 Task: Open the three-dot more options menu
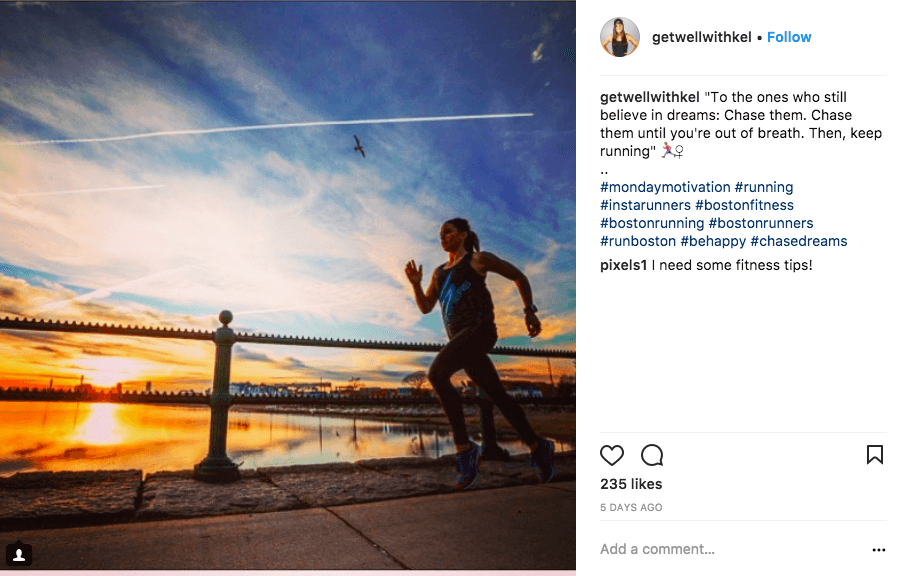point(879,549)
